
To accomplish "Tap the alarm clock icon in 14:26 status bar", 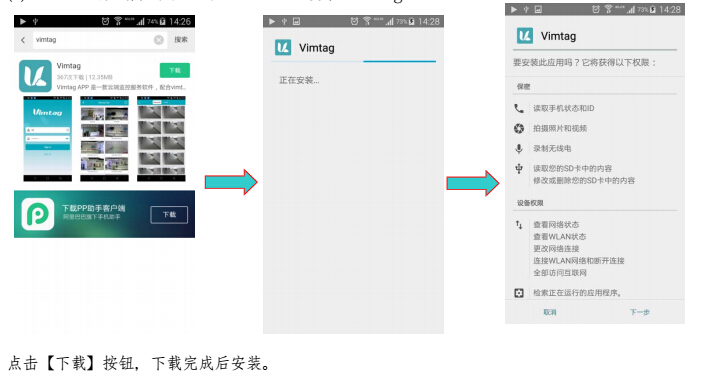I will tap(105, 21).
